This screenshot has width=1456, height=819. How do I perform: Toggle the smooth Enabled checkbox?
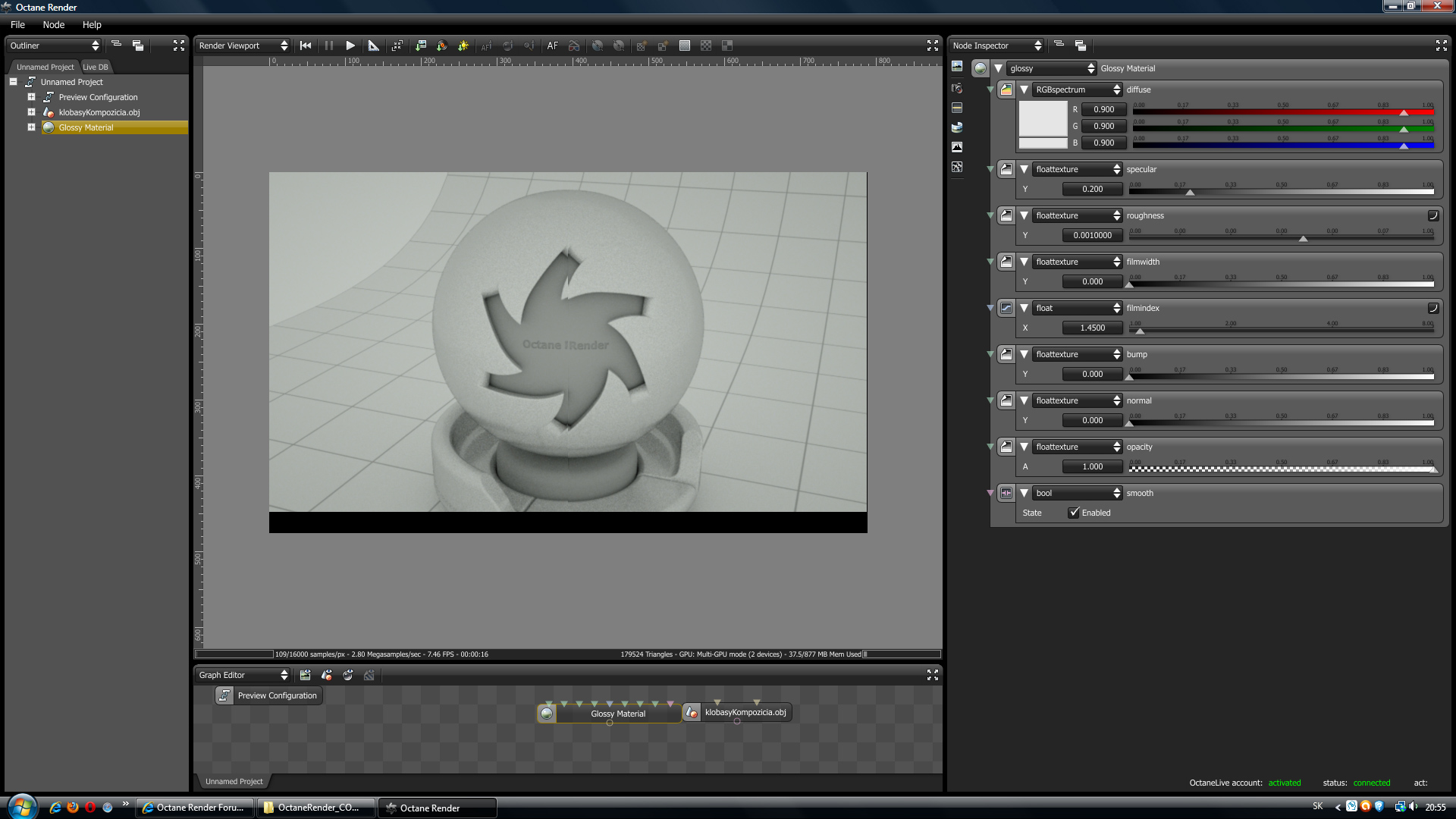1074,513
